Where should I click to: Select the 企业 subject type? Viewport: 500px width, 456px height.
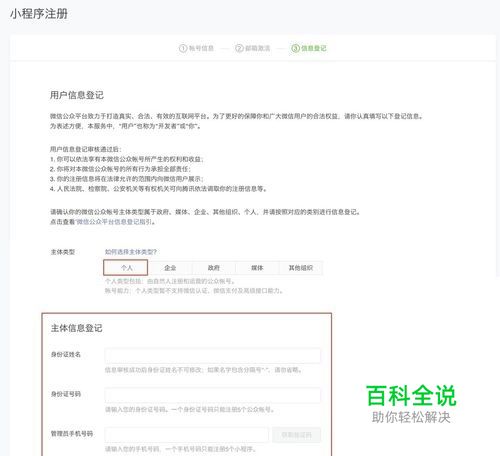(170, 268)
